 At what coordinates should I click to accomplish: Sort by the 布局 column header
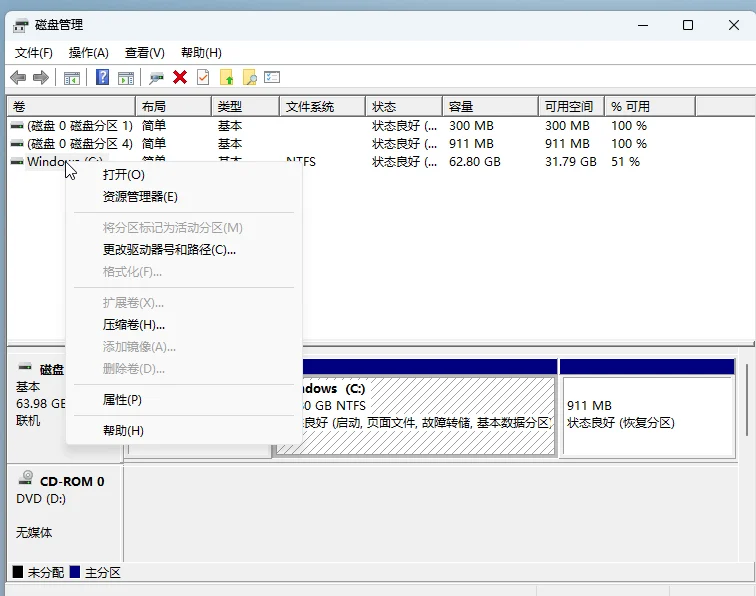tap(174, 107)
